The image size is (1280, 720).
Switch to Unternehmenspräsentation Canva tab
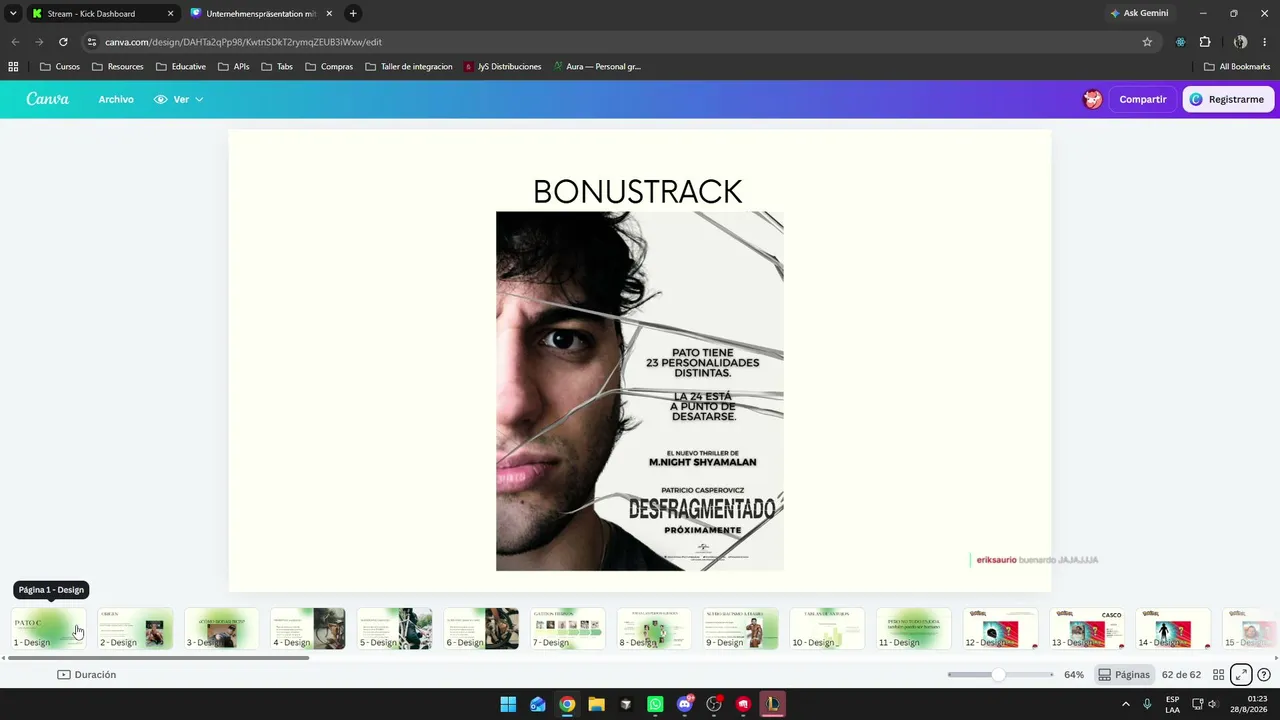point(261,14)
